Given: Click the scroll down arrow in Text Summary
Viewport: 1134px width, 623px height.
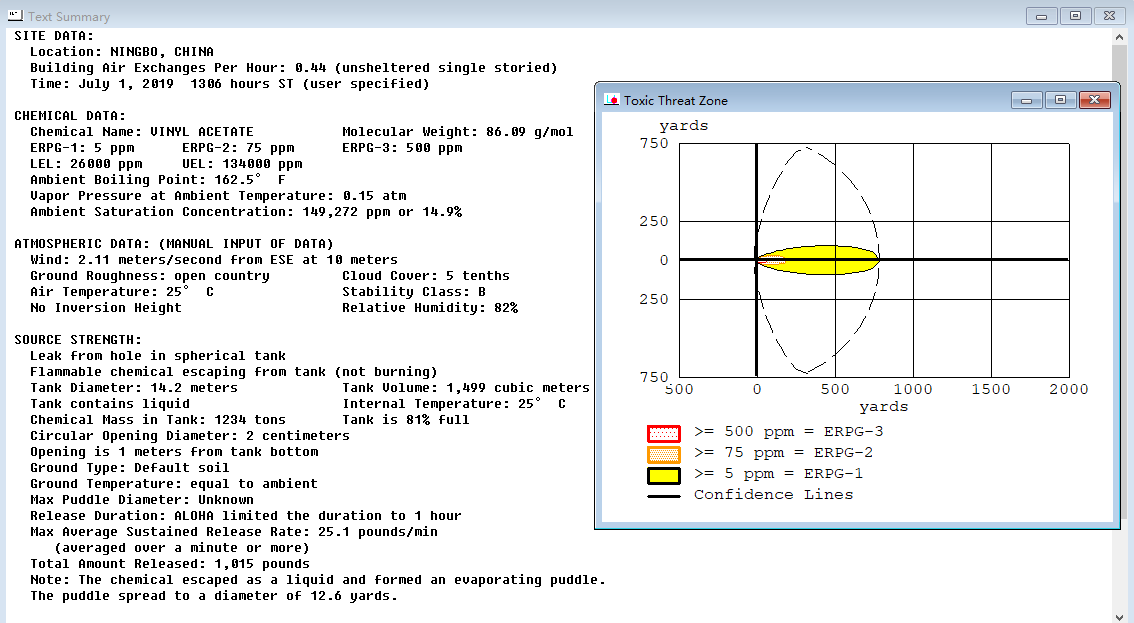Looking at the screenshot, I should tap(1120, 616).
